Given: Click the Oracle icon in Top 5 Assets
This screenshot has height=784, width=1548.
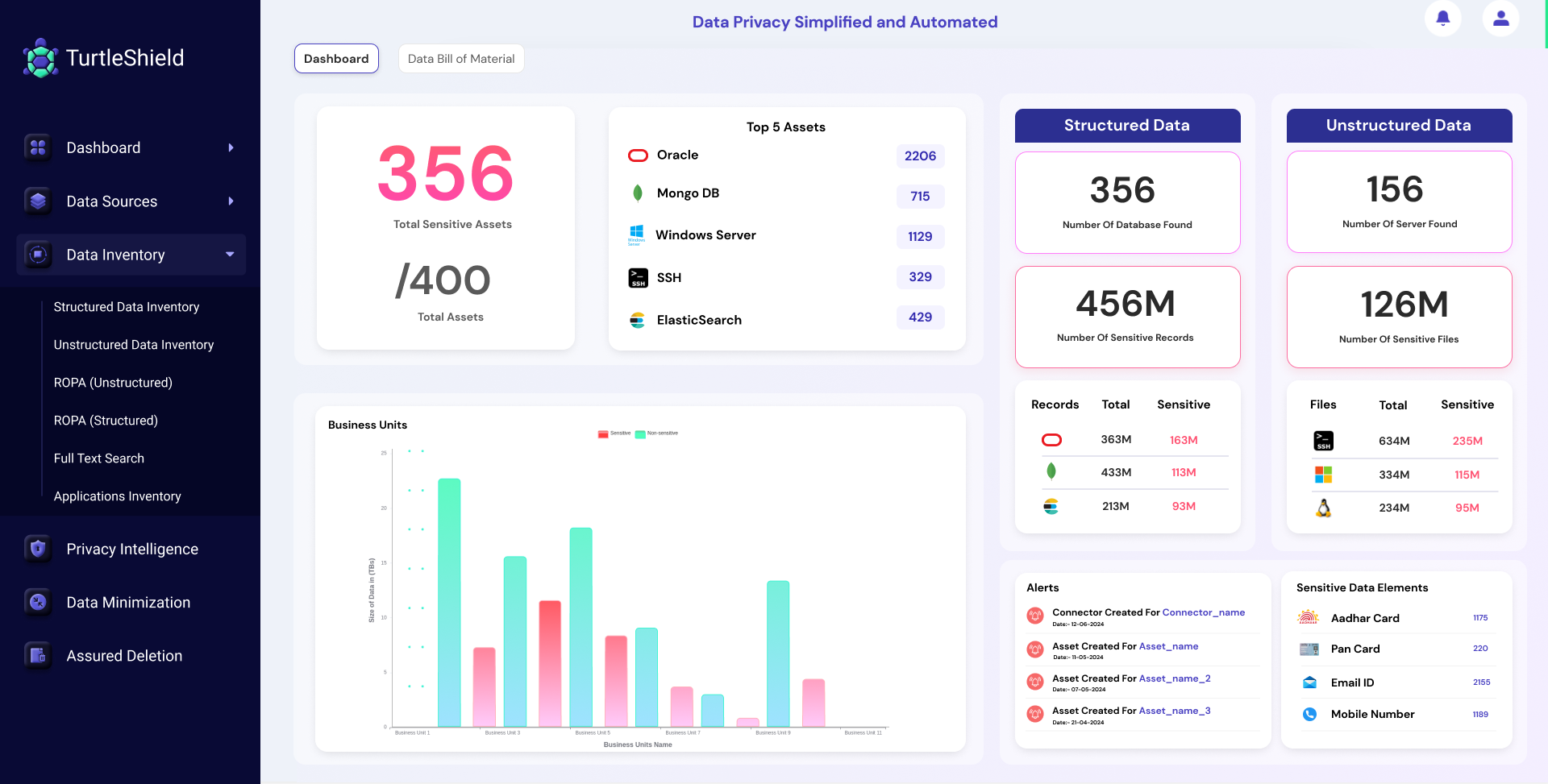Looking at the screenshot, I should [x=638, y=156].
